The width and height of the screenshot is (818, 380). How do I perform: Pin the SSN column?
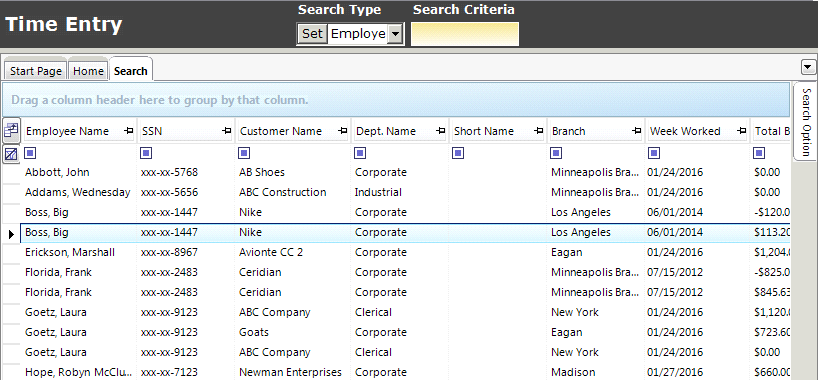226,131
